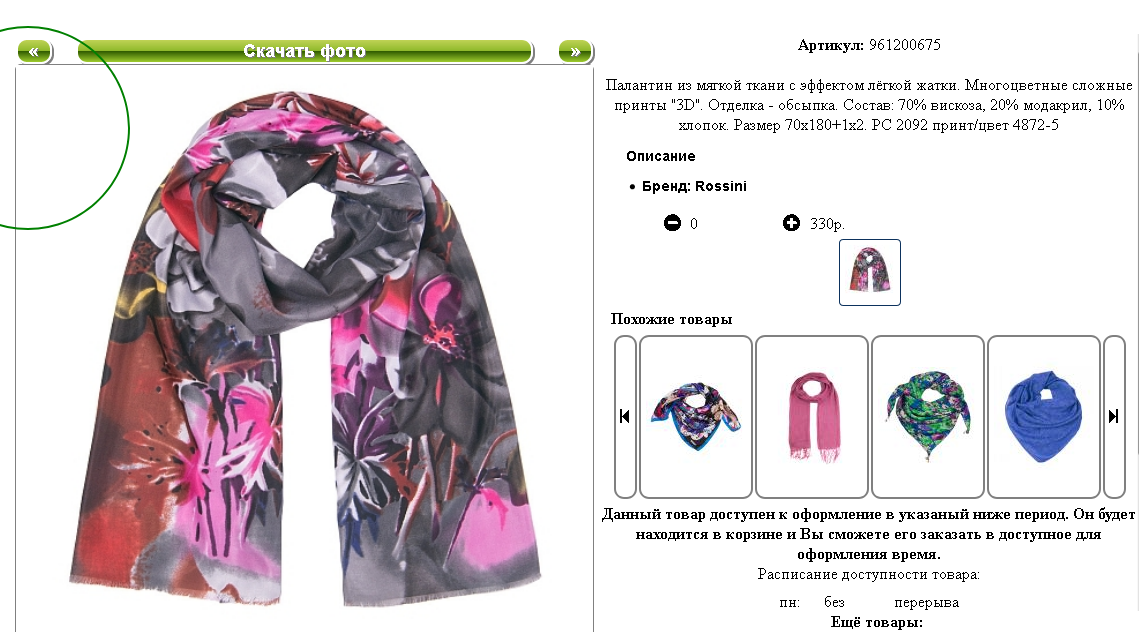Download the photo via Скачать фото

pyautogui.click(x=305, y=52)
